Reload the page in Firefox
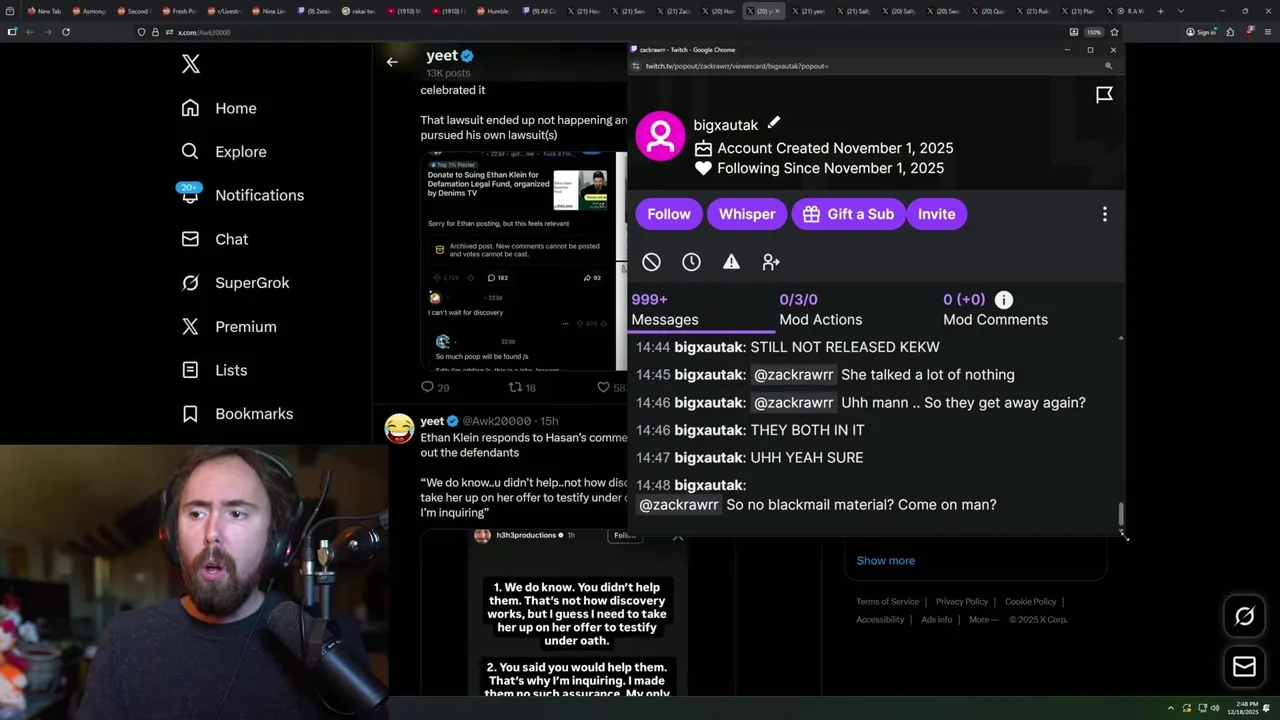Image resolution: width=1280 pixels, height=720 pixels. click(66, 32)
